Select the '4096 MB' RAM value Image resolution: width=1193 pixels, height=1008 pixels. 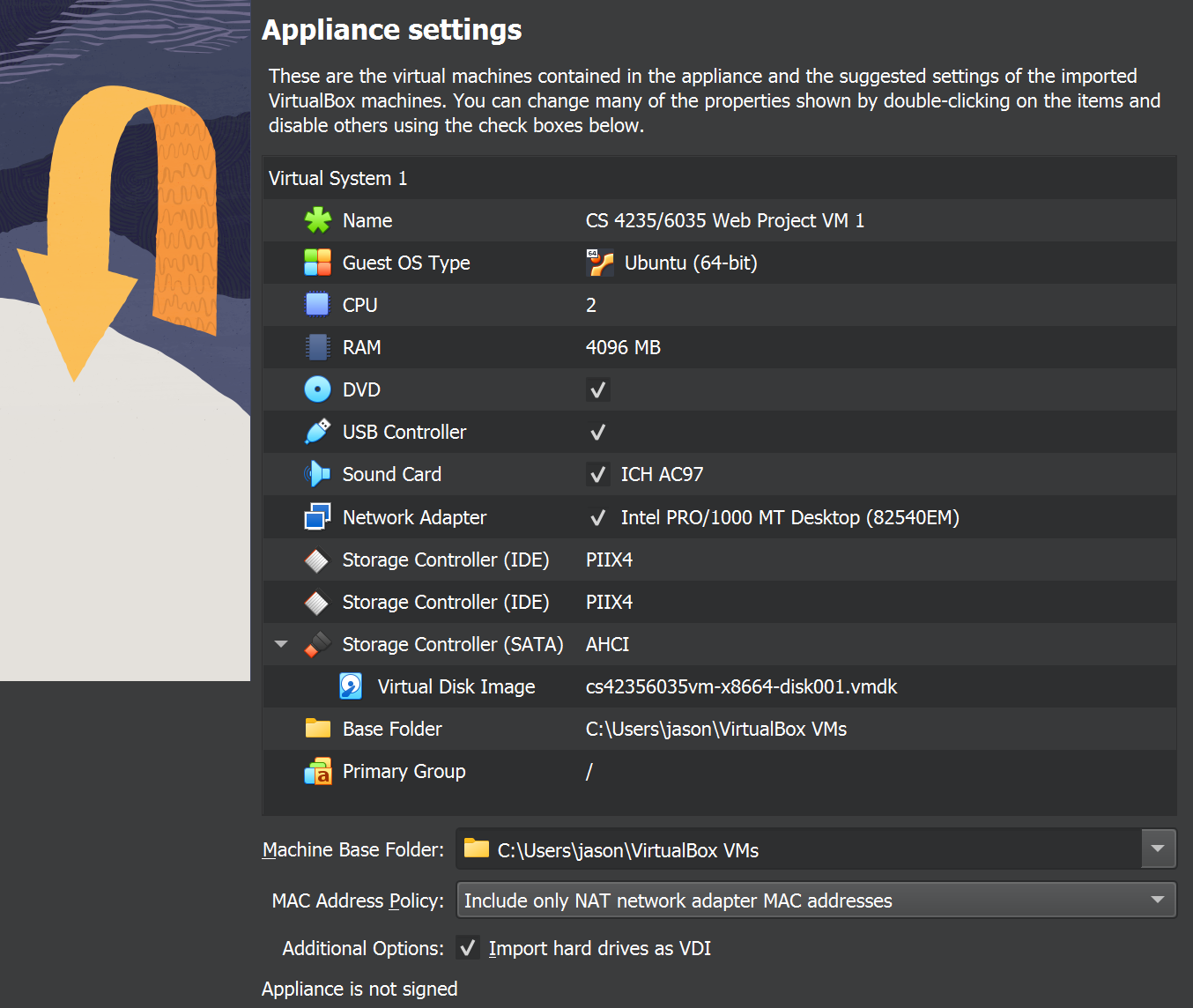click(x=623, y=347)
